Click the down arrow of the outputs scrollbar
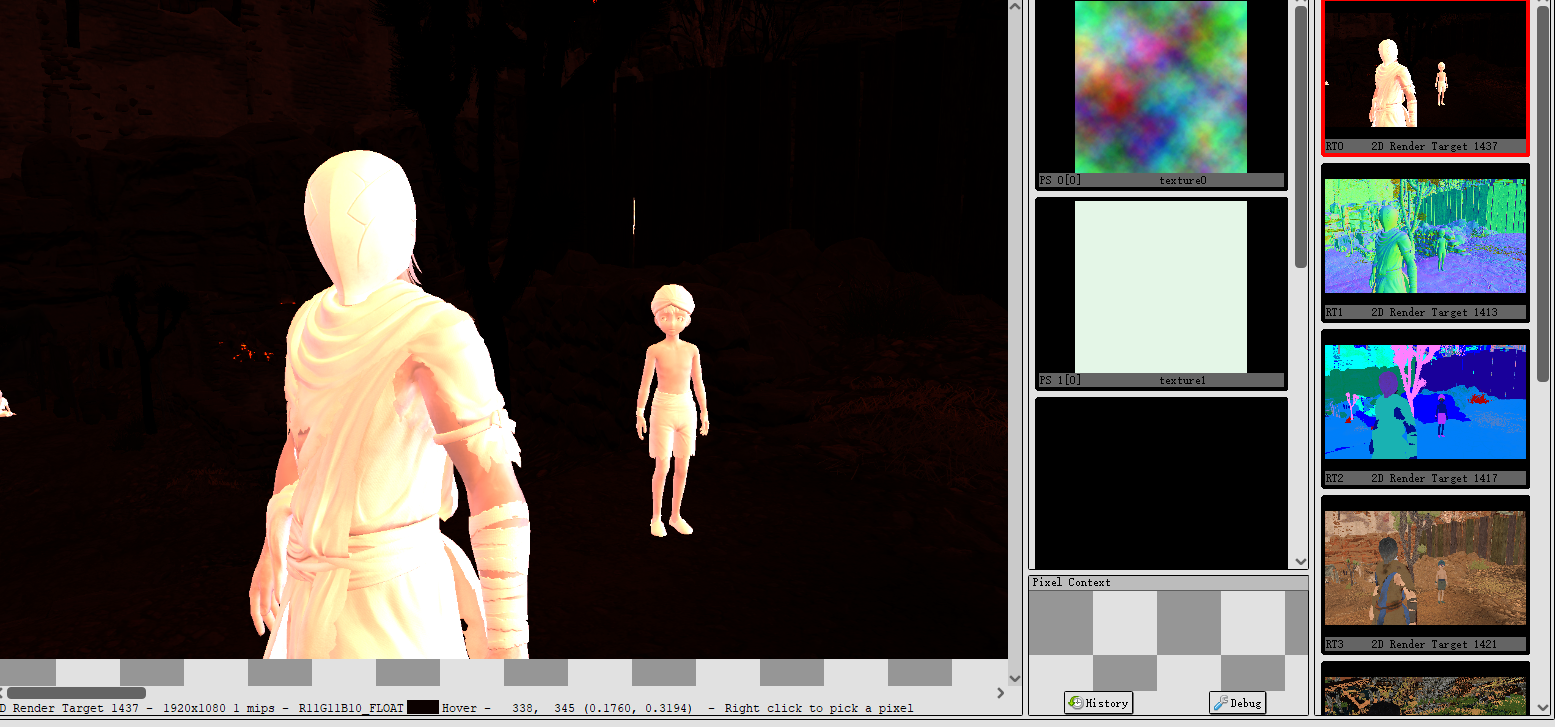The image size is (1555, 727). 1543,705
